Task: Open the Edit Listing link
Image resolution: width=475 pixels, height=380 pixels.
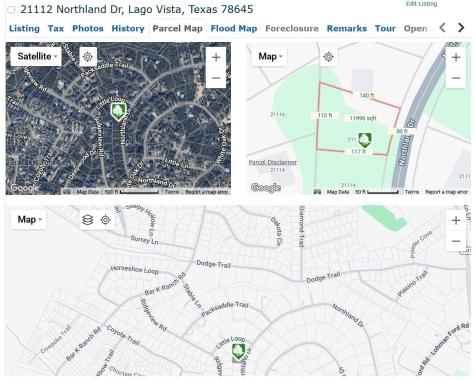Action: pyautogui.click(x=421, y=4)
